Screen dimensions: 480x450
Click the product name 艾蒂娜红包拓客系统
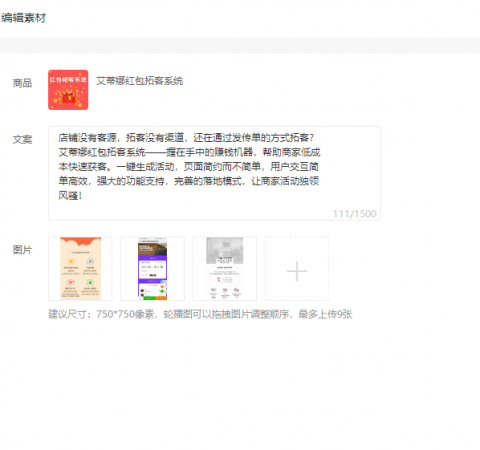pos(139,81)
